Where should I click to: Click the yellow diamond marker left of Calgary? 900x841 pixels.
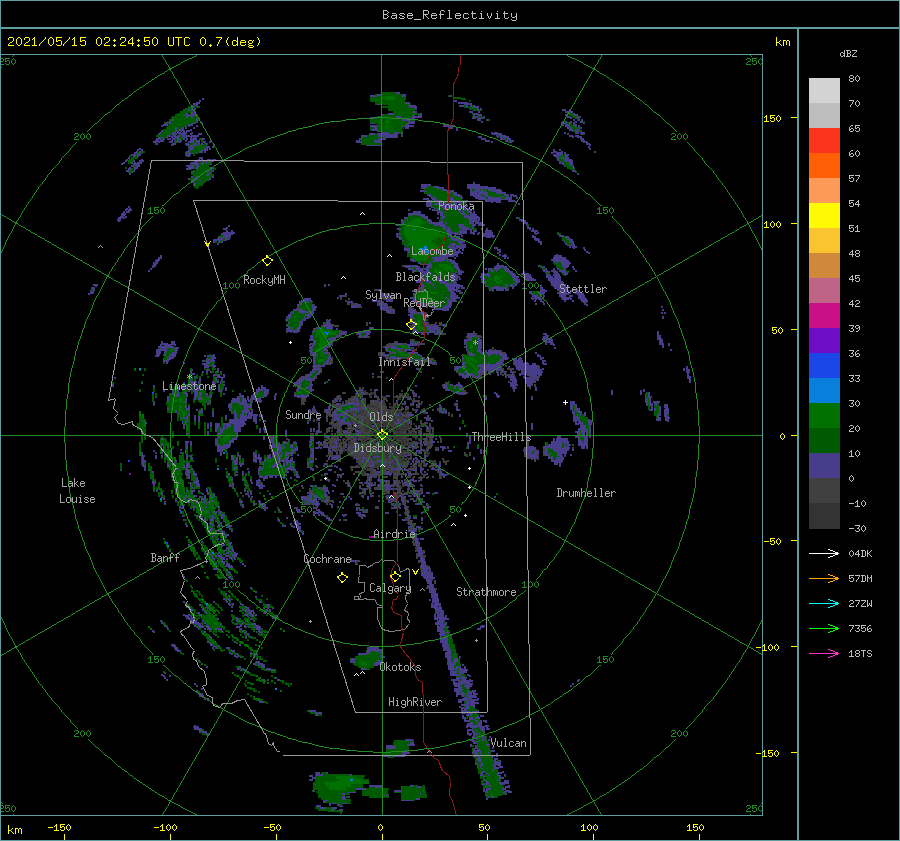coord(342,578)
